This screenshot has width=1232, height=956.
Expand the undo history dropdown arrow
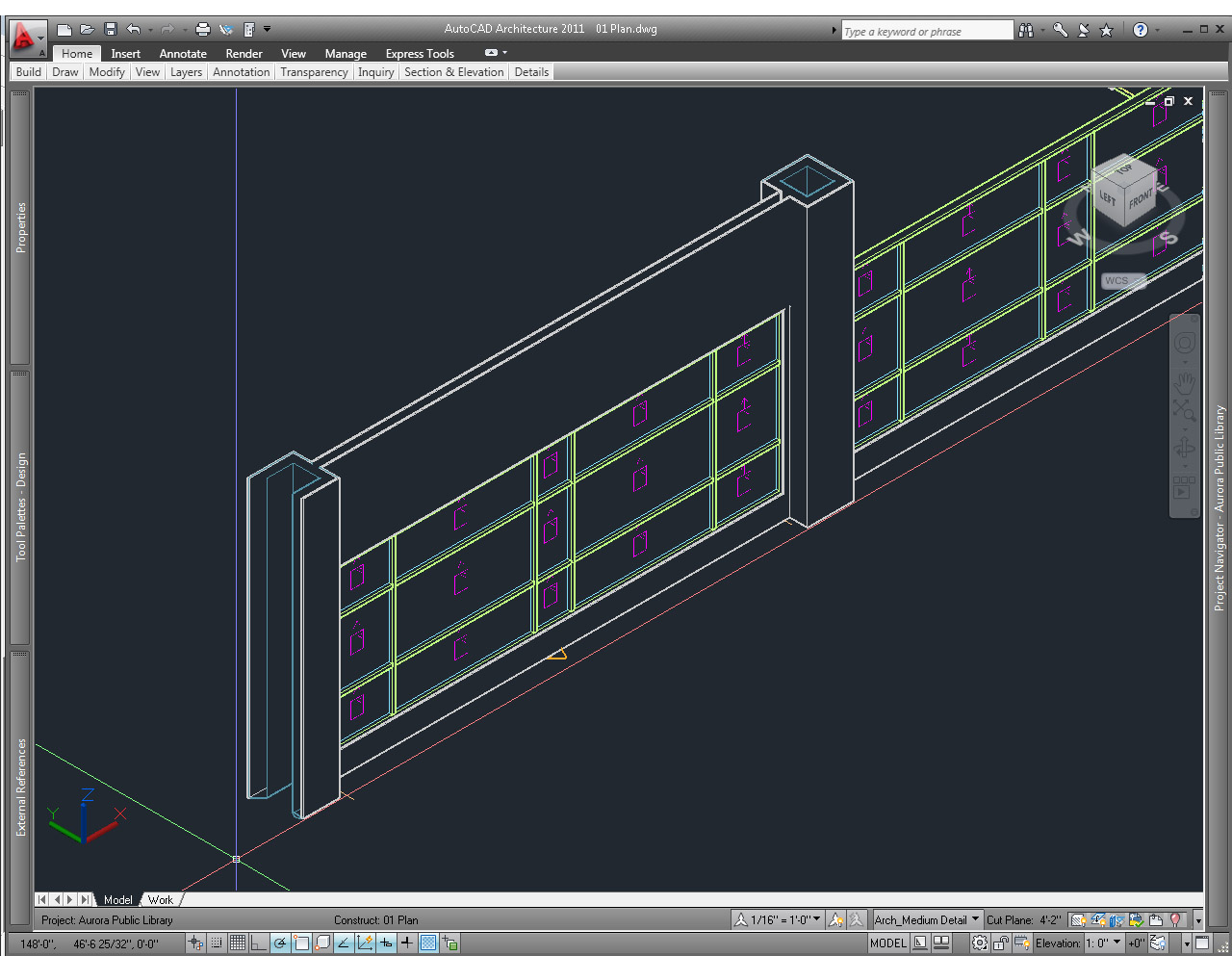click(150, 31)
